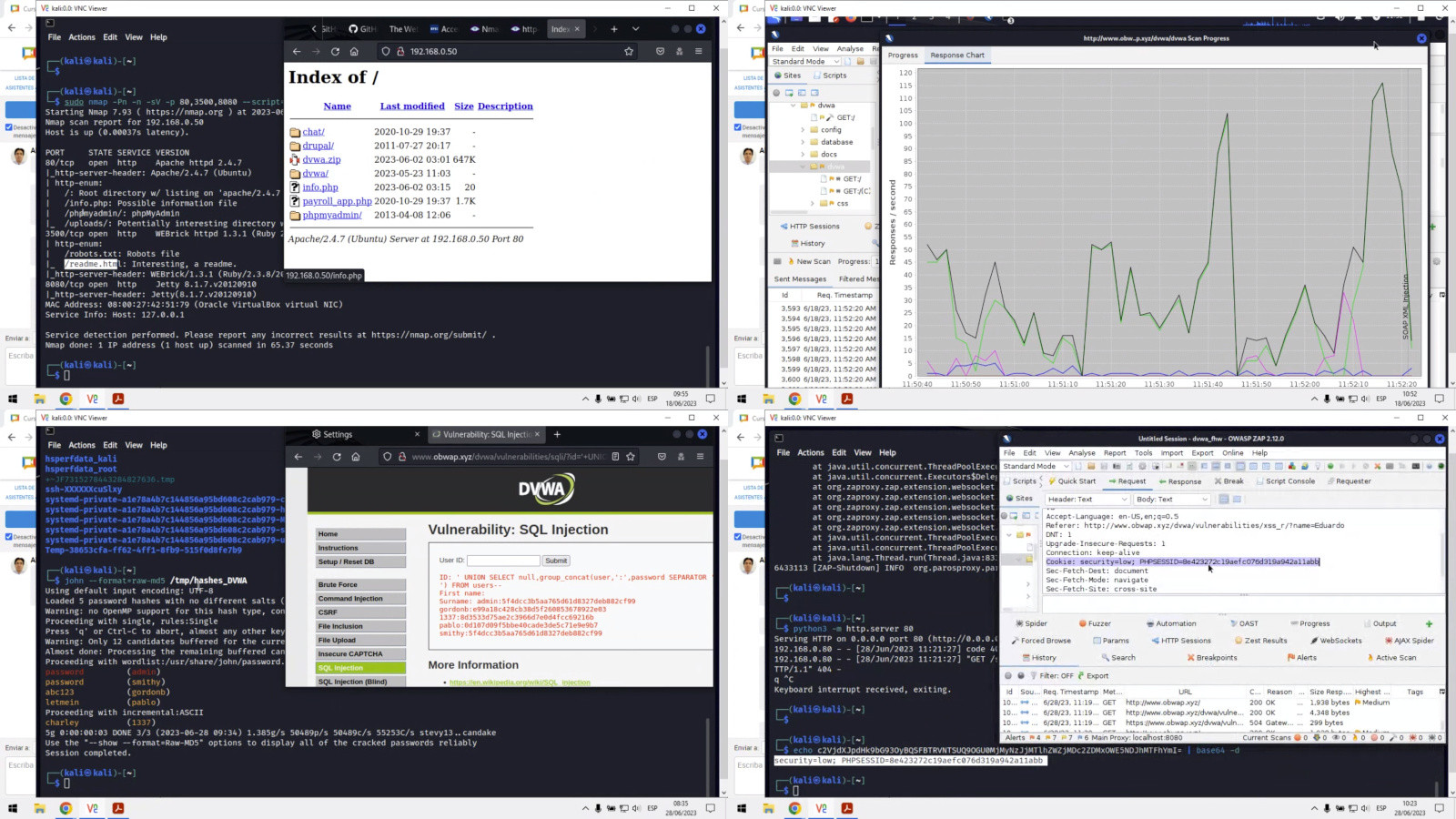This screenshot has height=819, width=1456.
Task: Click the DVWA User ID input field
Action: [503, 561]
